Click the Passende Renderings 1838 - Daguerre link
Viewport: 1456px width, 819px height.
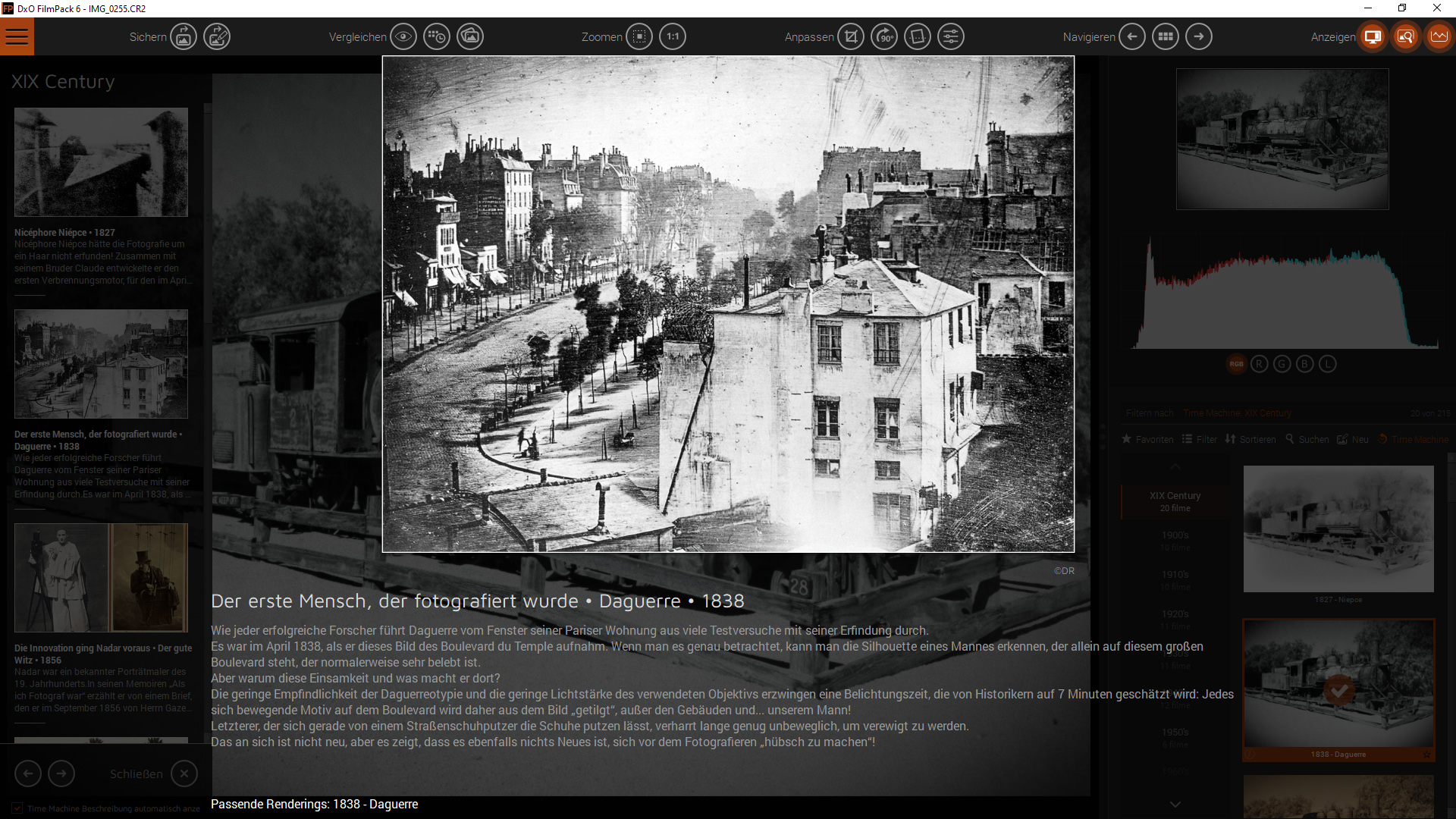tap(314, 804)
